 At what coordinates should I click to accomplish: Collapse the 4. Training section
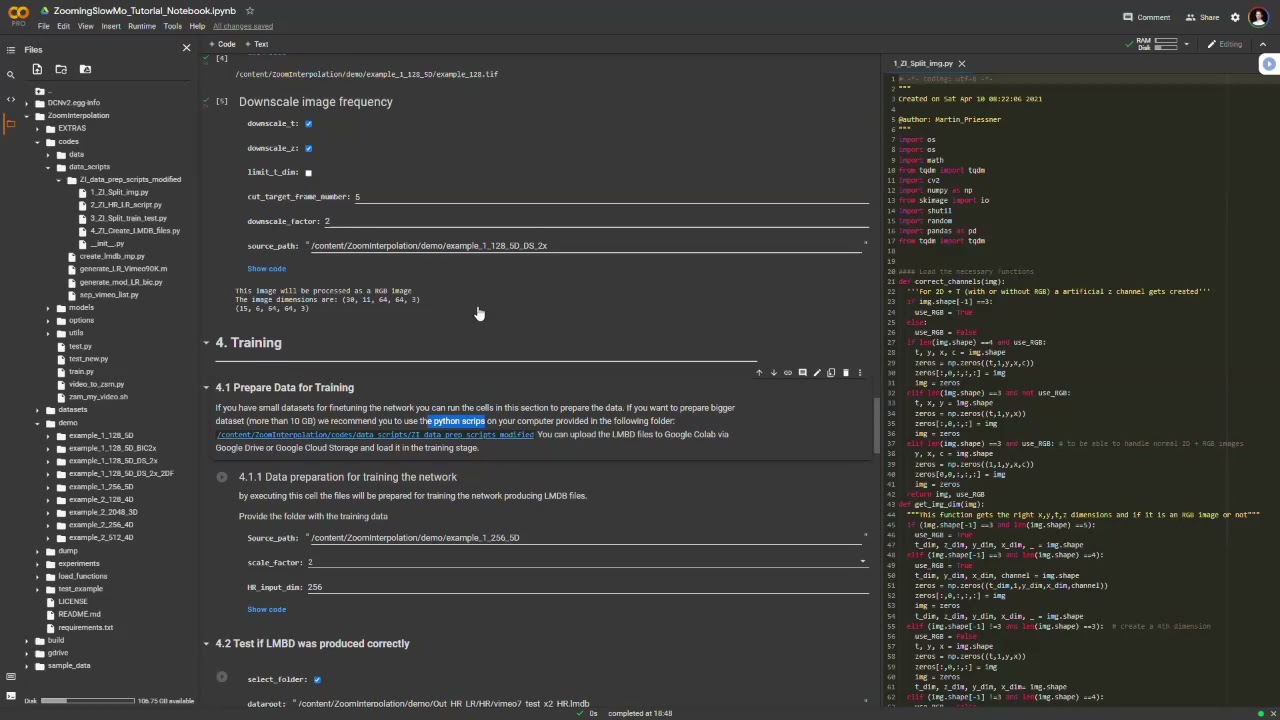[207, 343]
